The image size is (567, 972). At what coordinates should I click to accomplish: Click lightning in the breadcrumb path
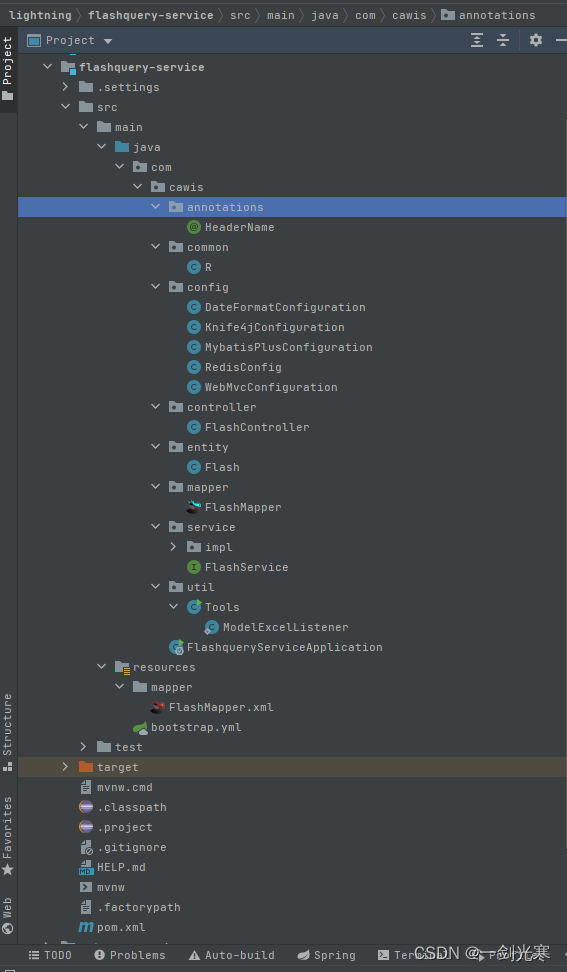click(40, 15)
